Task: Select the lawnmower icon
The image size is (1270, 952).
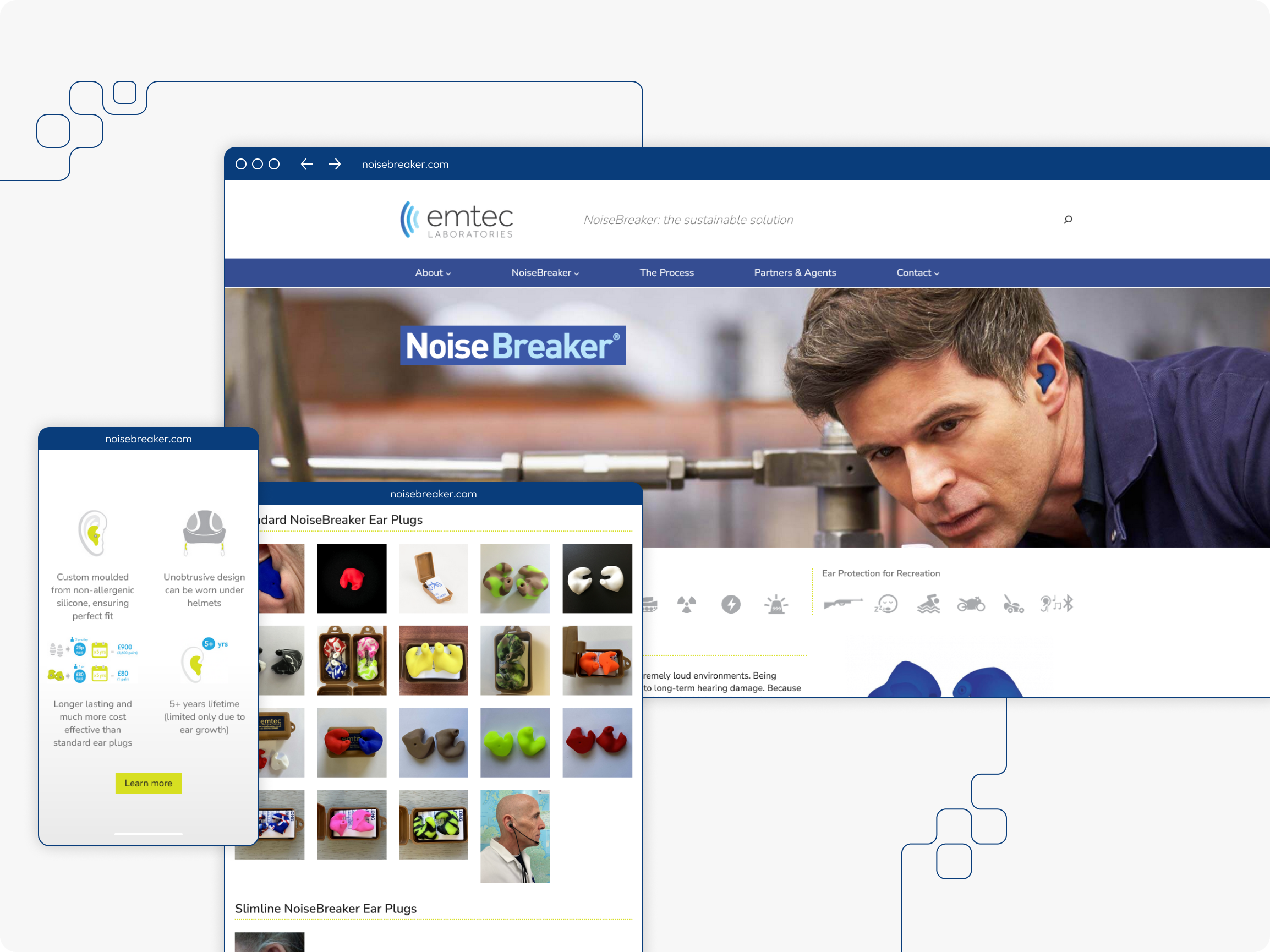Action: pos(1013,604)
